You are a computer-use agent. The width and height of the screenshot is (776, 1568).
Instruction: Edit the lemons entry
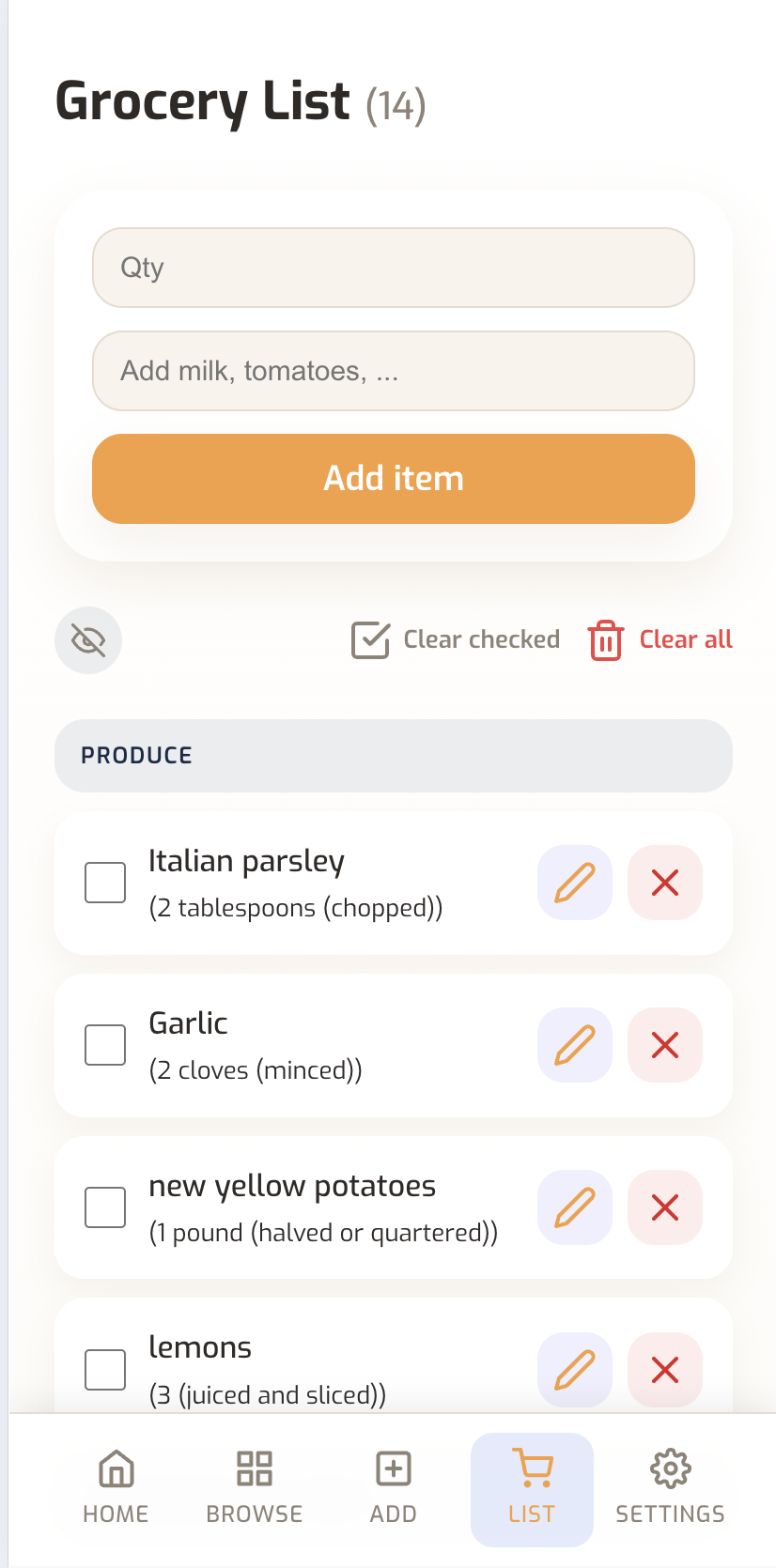(x=574, y=1370)
